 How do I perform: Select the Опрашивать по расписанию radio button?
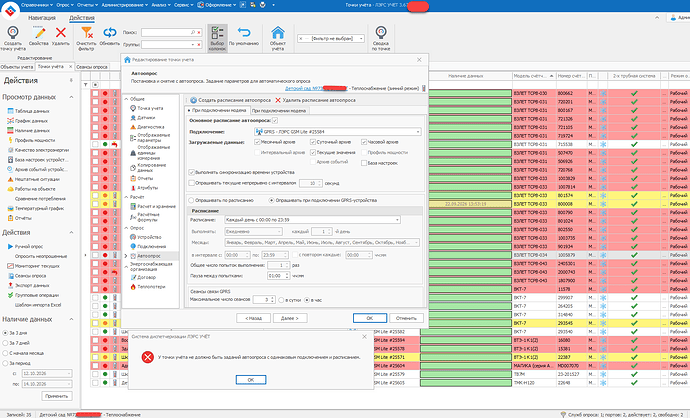point(191,200)
